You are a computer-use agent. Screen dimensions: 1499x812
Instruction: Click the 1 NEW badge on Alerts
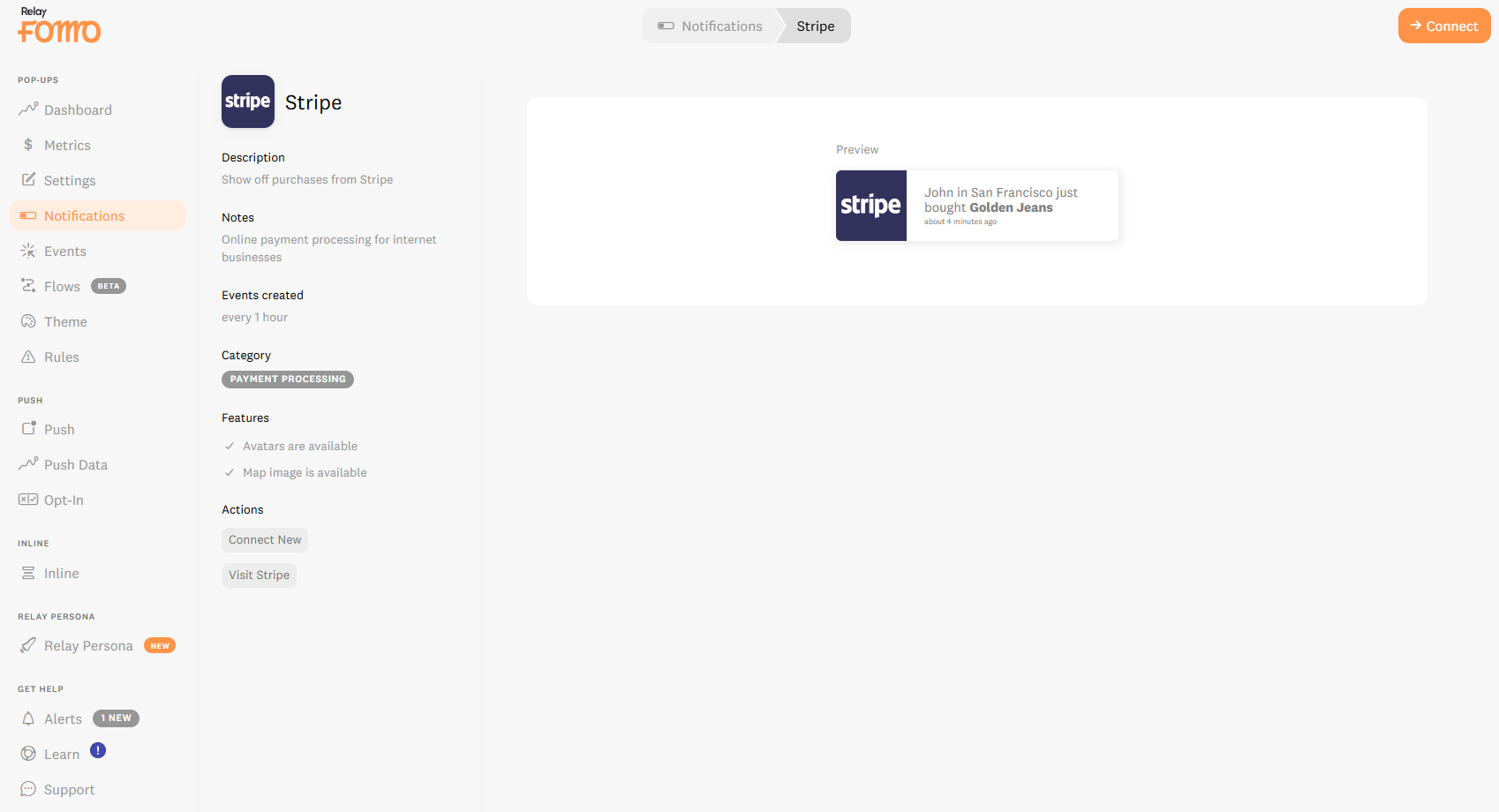click(116, 718)
